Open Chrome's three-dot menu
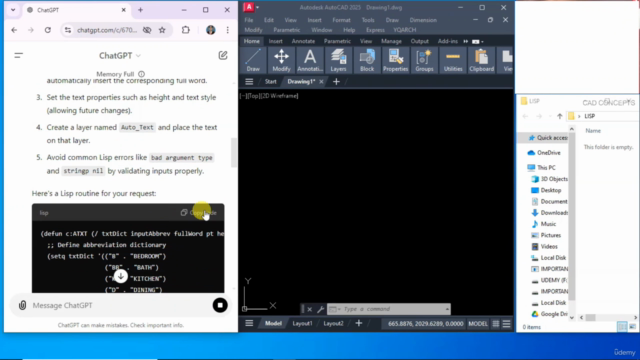This screenshot has width=640, height=360. [x=228, y=30]
